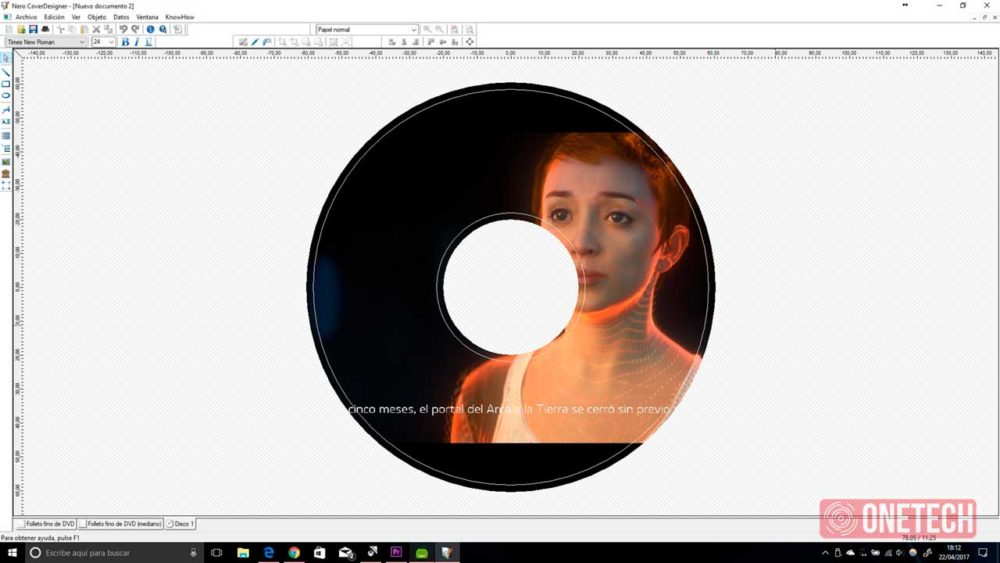The image size is (1000, 563).
Task: Select the ellipse tool
Action: (x=6, y=96)
